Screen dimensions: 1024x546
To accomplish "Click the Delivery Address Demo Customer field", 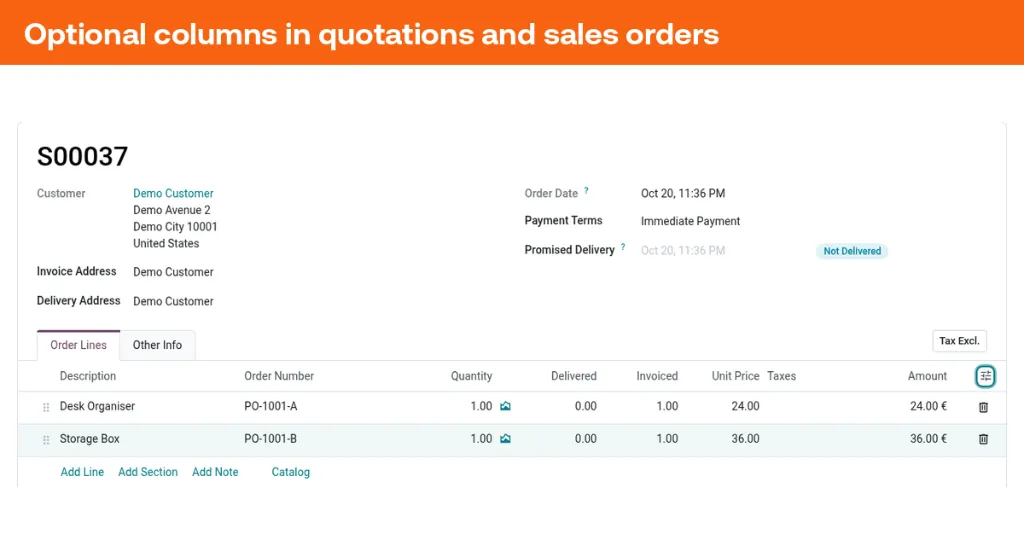I will 173,301.
